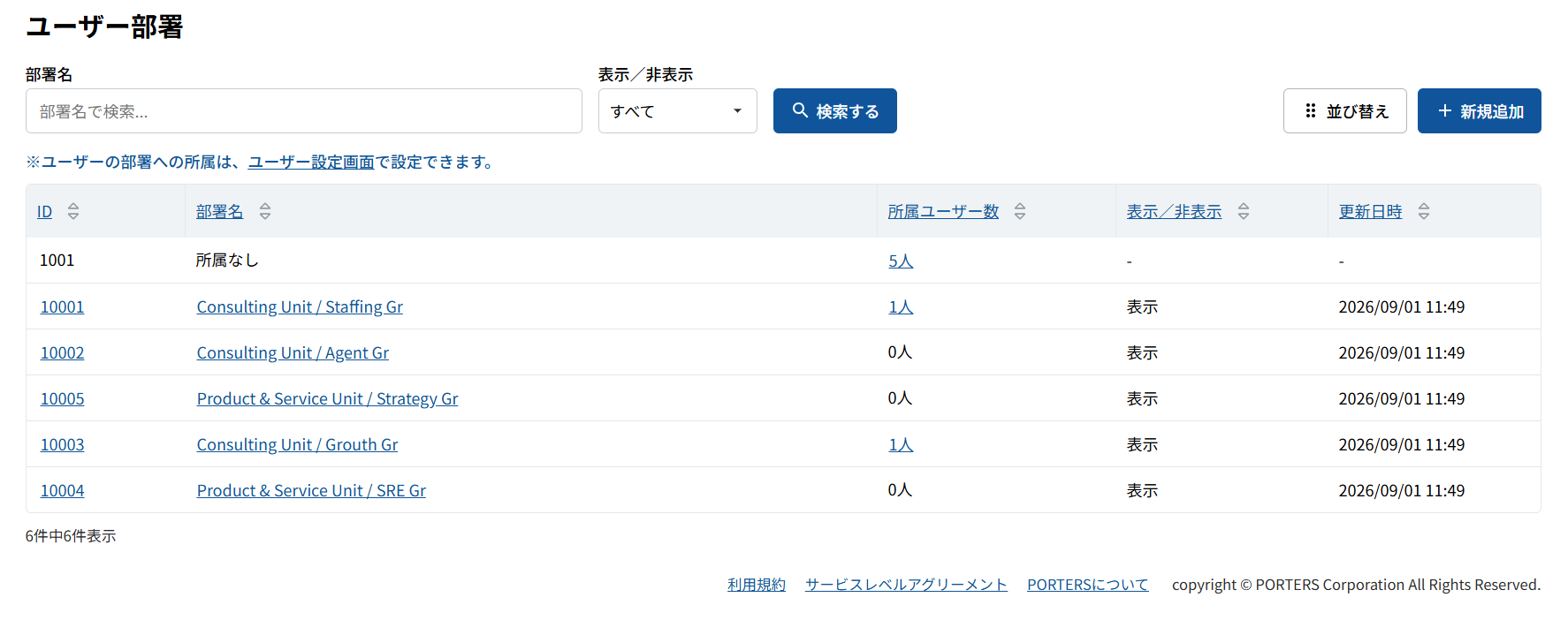Click sort icon beside 表示／非表示 header
This screenshot has width=1568, height=620.
point(1244,211)
